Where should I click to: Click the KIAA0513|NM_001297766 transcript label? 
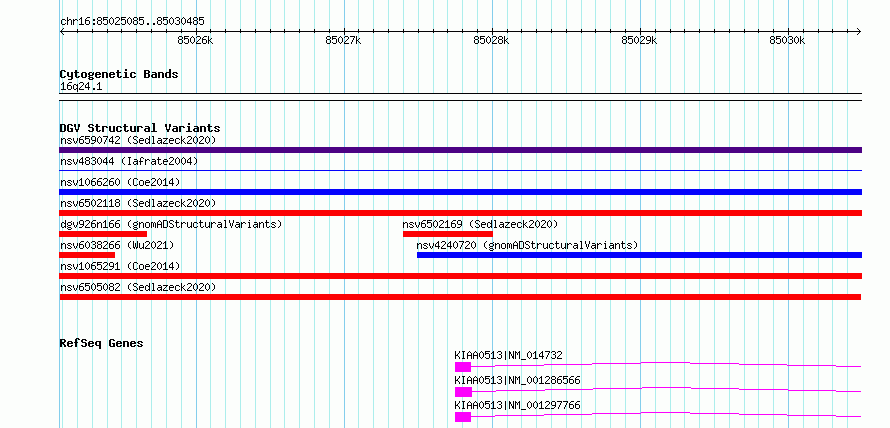click(x=518, y=405)
